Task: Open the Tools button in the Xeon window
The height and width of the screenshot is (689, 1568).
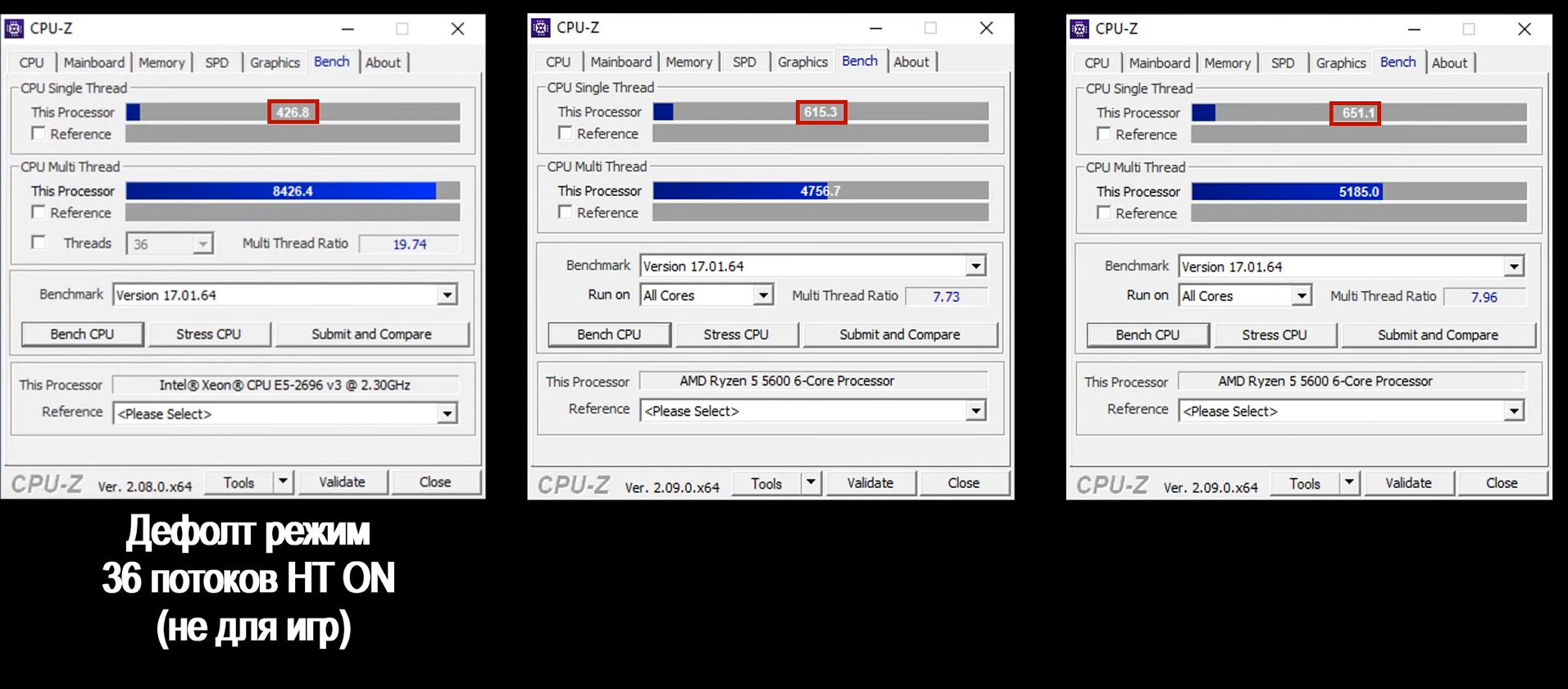Action: [239, 482]
